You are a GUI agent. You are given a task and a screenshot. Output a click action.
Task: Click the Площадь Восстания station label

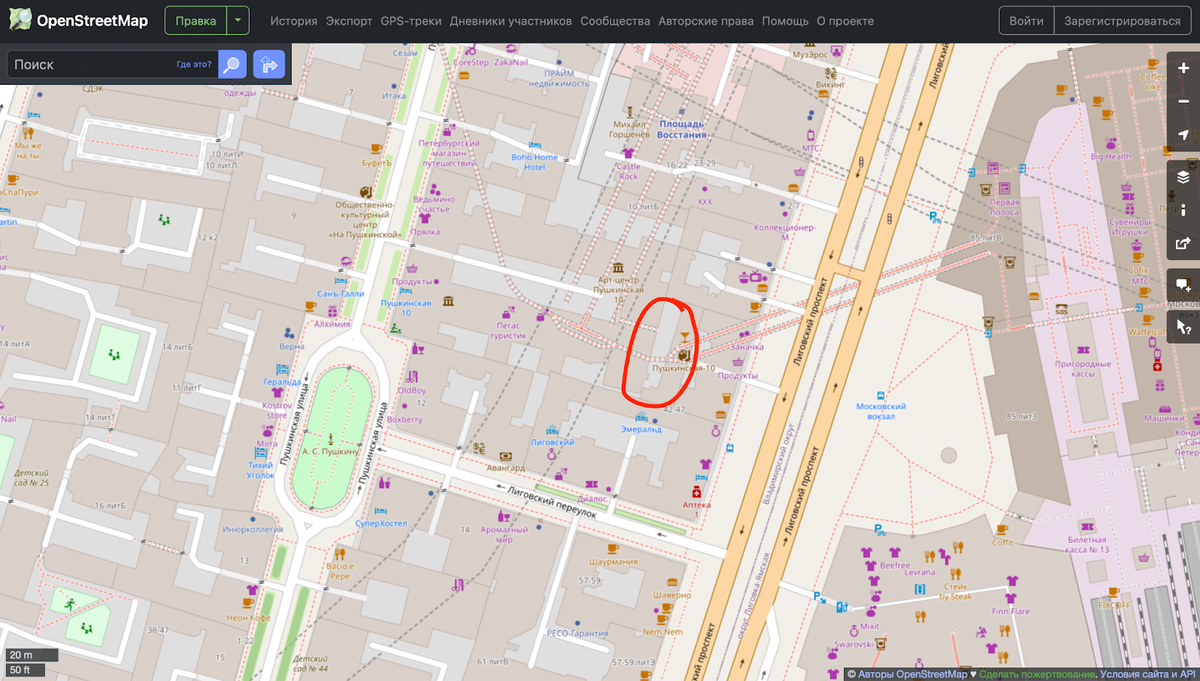(x=682, y=129)
